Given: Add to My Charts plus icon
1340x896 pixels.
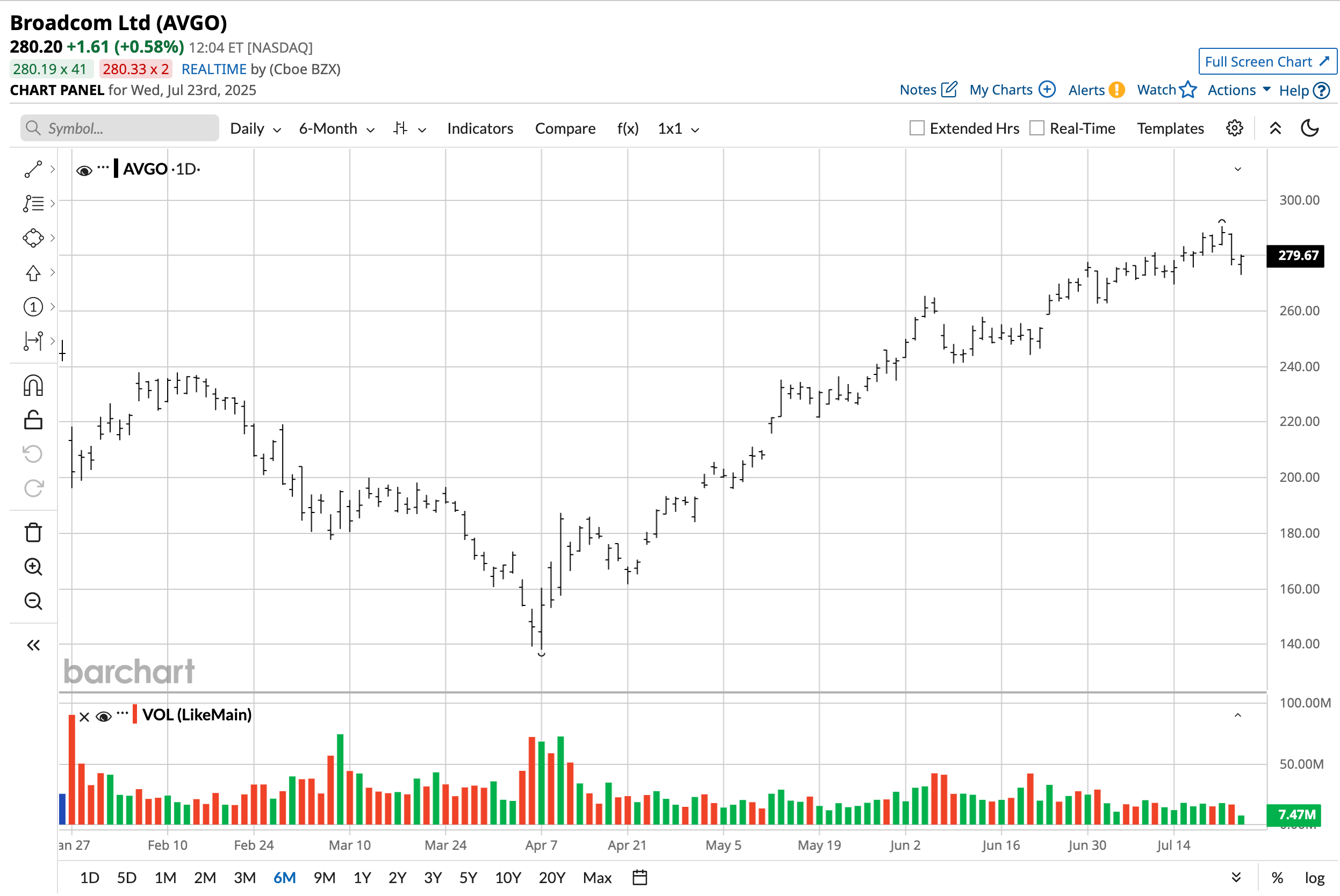Looking at the screenshot, I should click(x=1047, y=90).
